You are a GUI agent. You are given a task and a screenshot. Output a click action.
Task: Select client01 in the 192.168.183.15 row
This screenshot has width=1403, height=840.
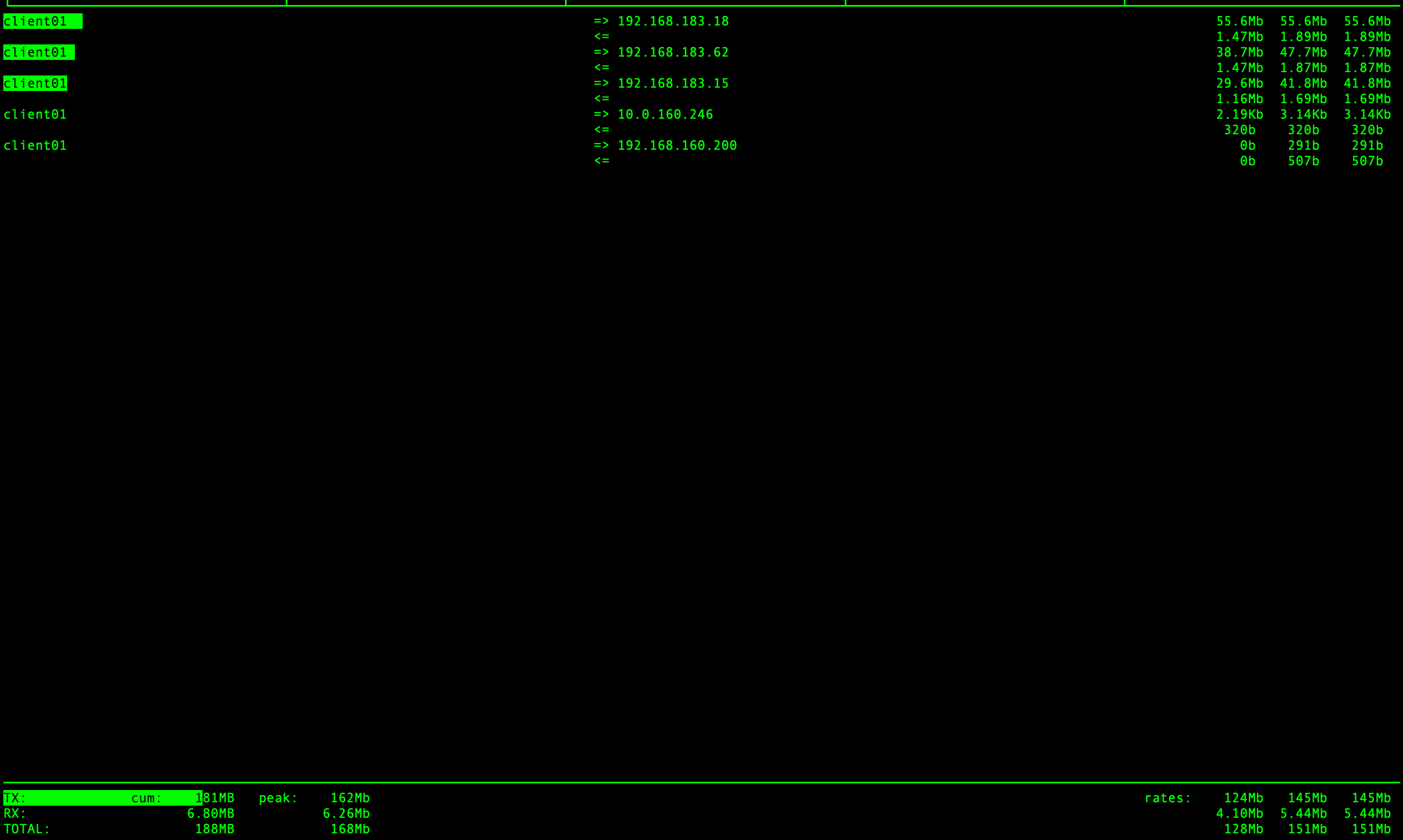click(x=35, y=84)
